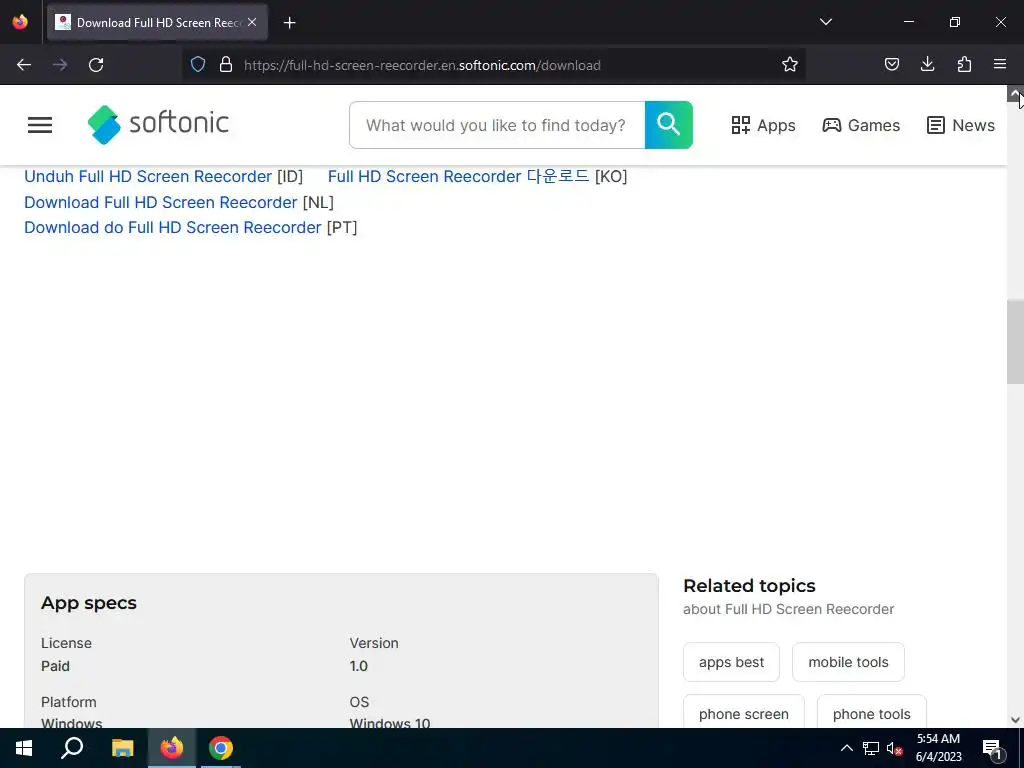Select the phone screen topic tag
Viewport: 1024px width, 768px height.
[x=744, y=712]
